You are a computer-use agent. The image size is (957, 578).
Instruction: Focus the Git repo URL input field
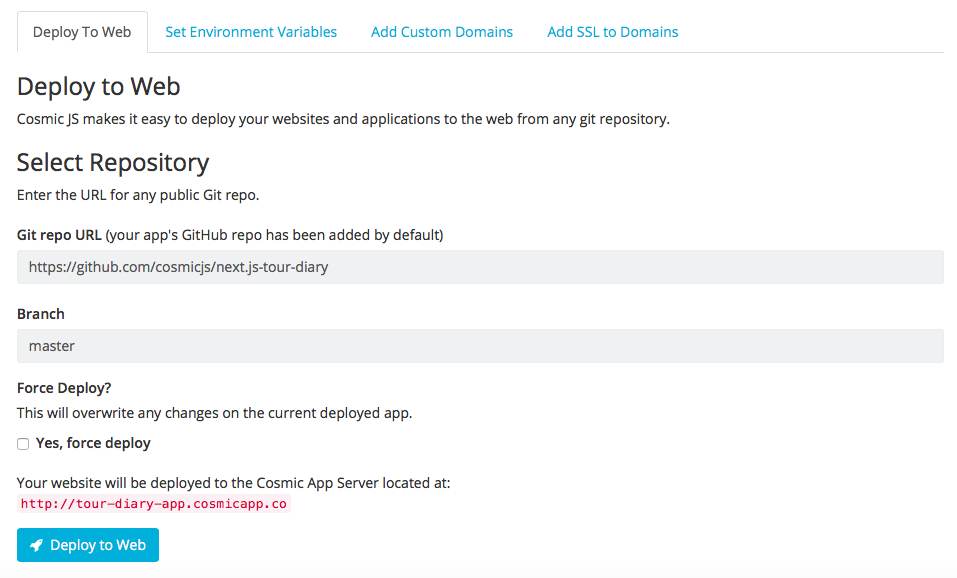click(x=480, y=267)
